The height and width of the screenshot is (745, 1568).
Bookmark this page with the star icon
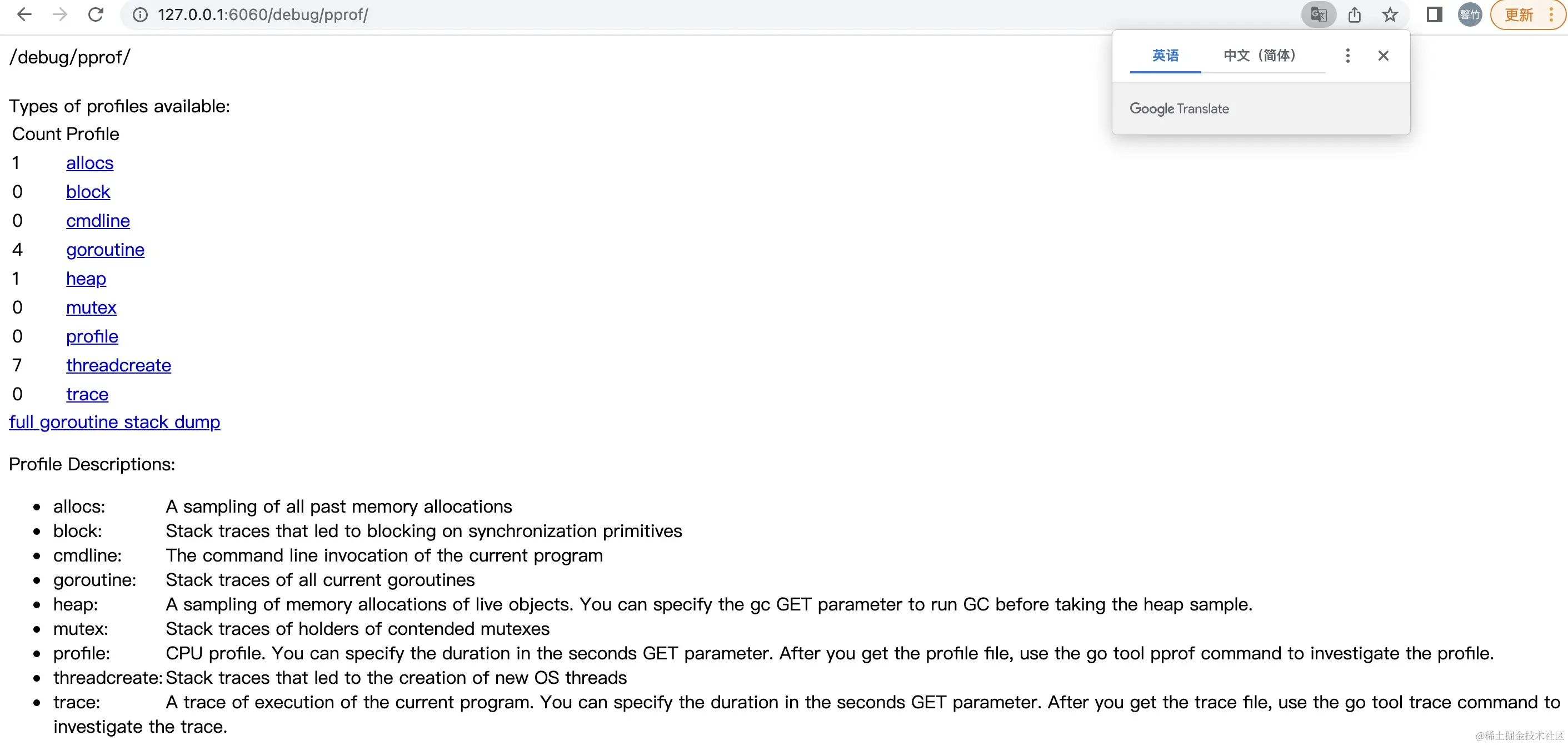coord(1390,14)
